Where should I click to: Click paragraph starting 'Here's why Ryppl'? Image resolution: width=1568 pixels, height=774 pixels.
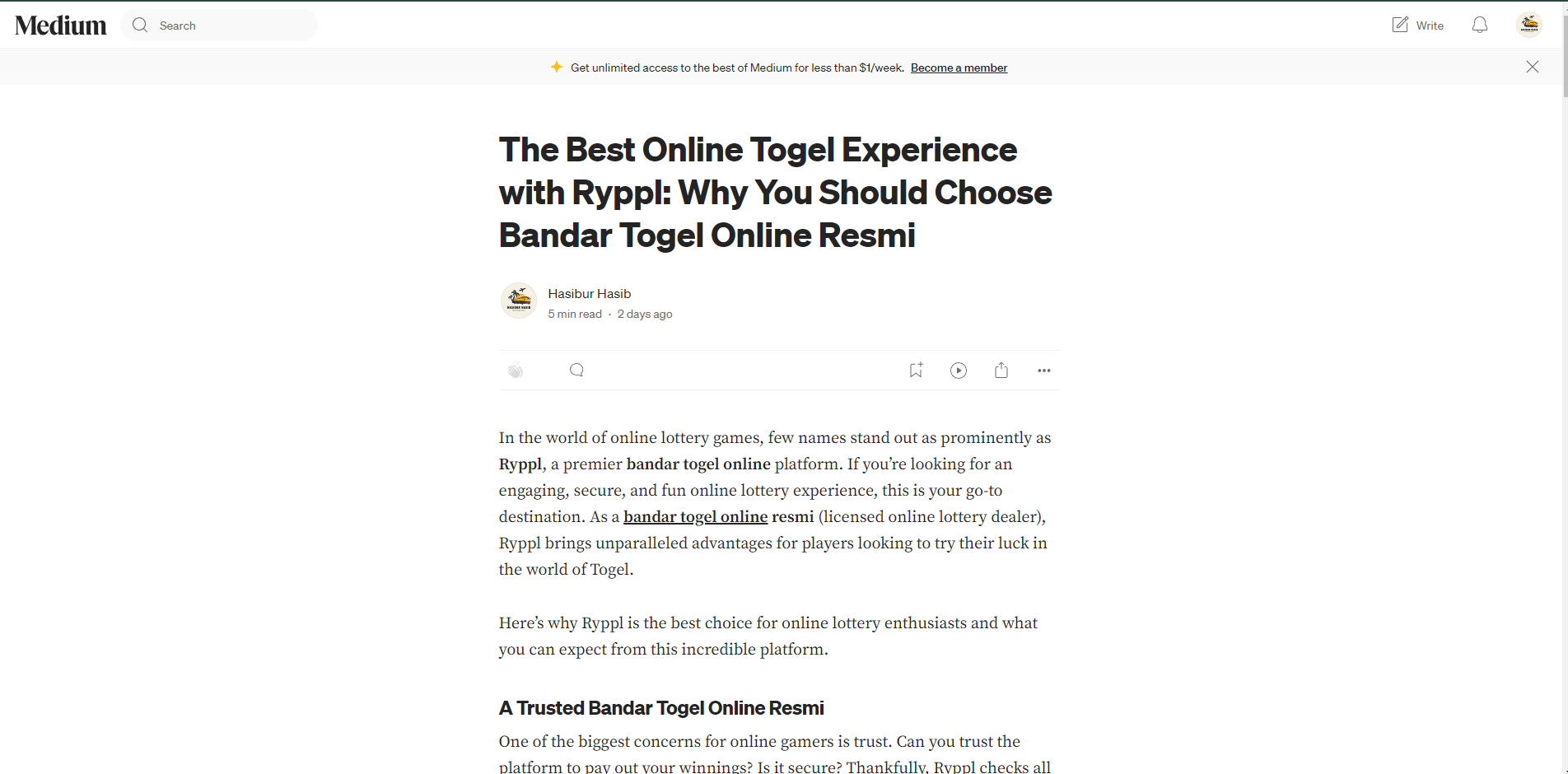(768, 636)
